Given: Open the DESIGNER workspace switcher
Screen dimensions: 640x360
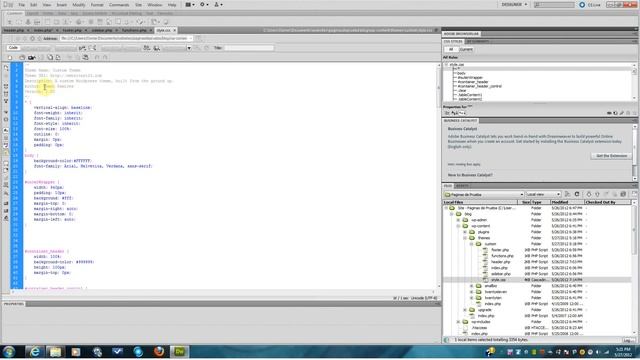Looking at the screenshot, I should (514, 4).
